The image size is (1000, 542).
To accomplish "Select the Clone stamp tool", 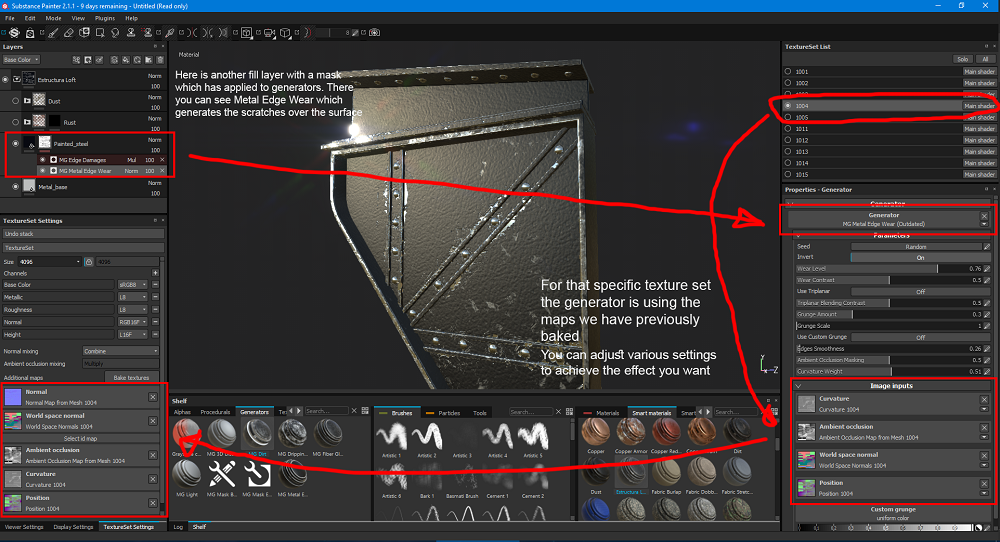I will [131, 33].
